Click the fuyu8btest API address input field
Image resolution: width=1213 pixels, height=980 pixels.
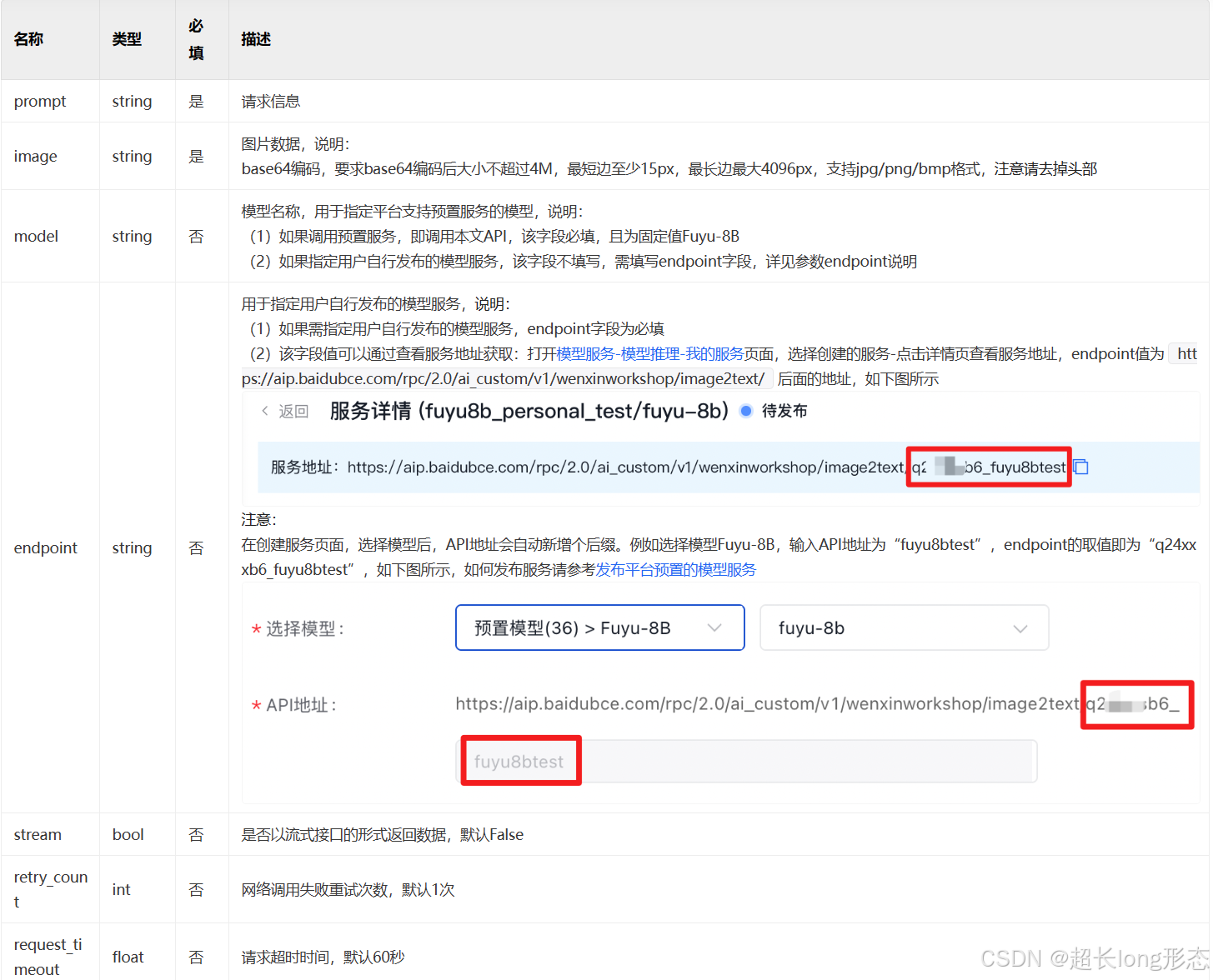[x=748, y=761]
